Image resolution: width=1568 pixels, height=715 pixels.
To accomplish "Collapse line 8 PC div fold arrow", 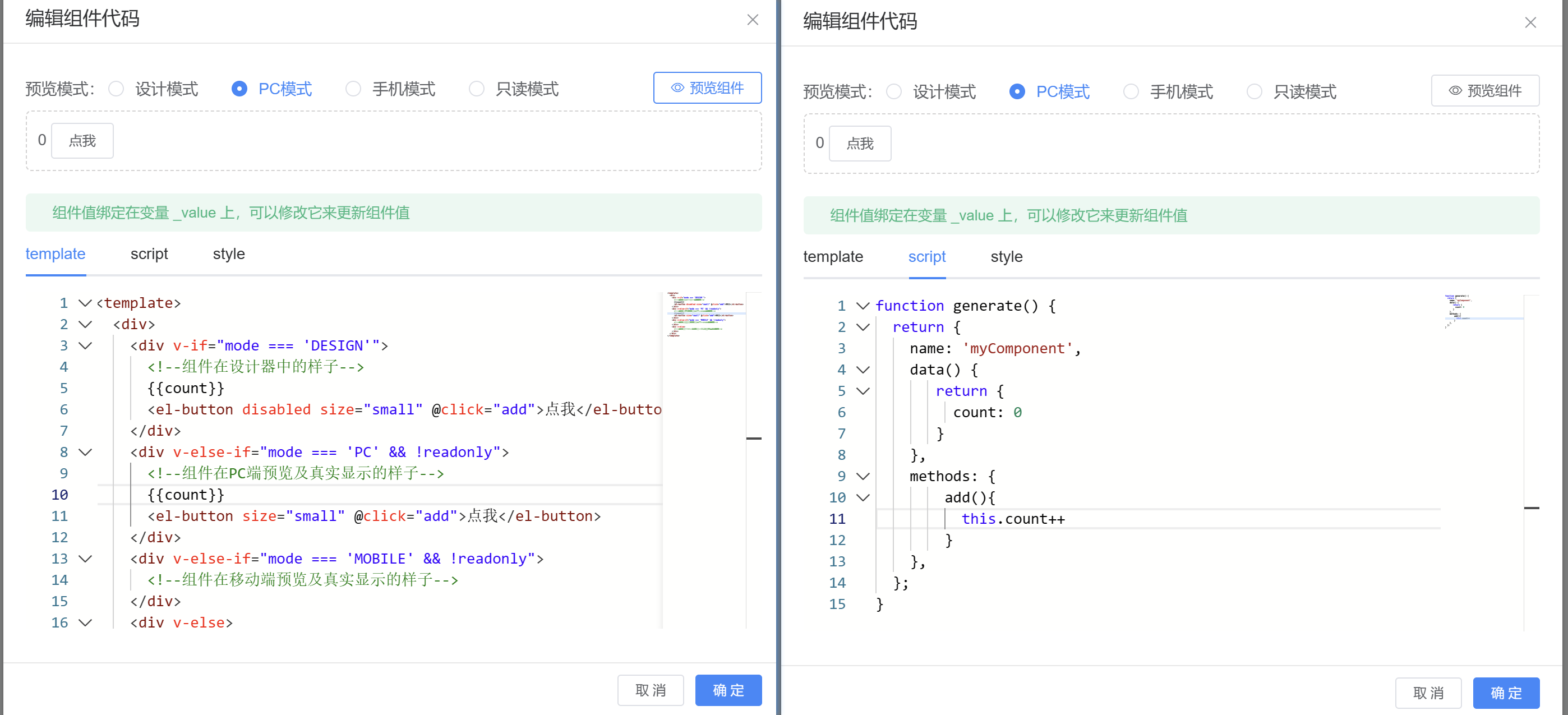I will pos(85,452).
